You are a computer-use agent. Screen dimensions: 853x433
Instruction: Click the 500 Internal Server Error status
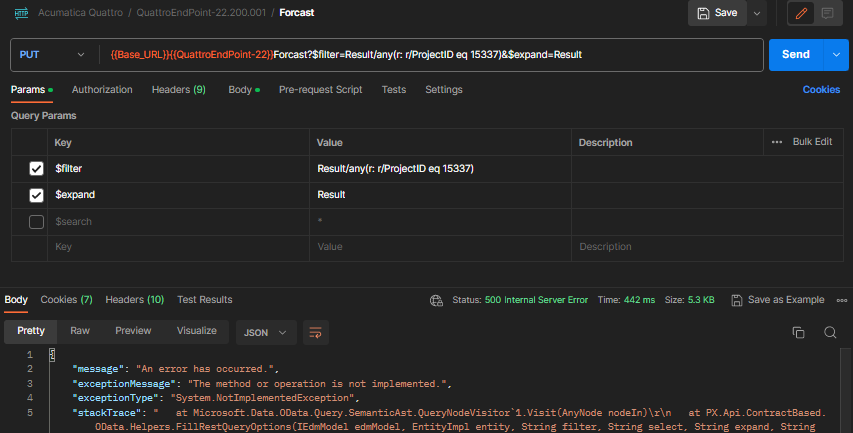point(536,300)
